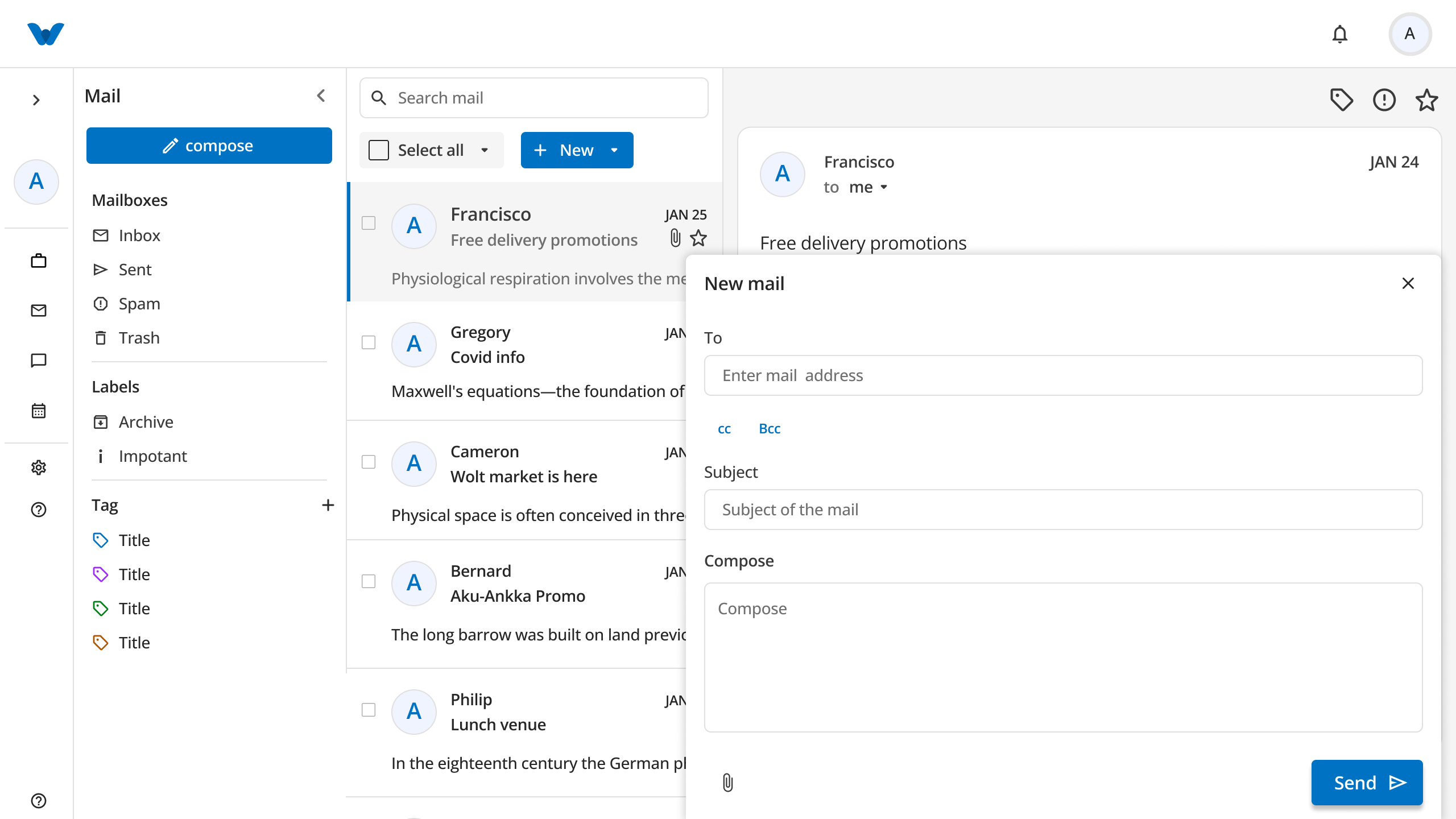This screenshot has height=819, width=1456.
Task: Add a new tag with plus icon
Action: (328, 505)
